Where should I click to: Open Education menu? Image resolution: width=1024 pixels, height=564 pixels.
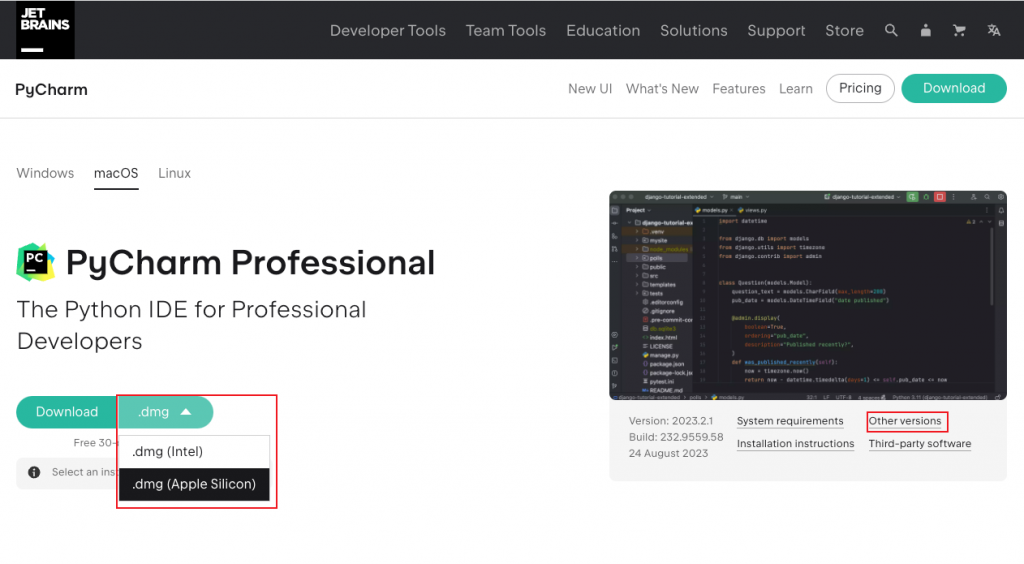[603, 31]
